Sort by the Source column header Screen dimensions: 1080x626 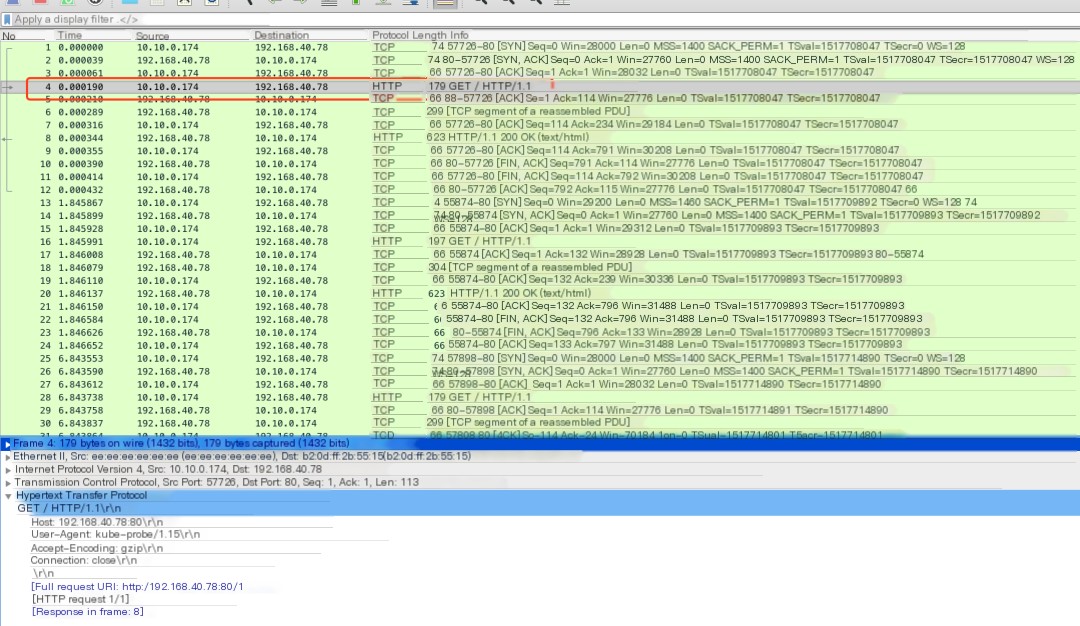tap(152, 36)
